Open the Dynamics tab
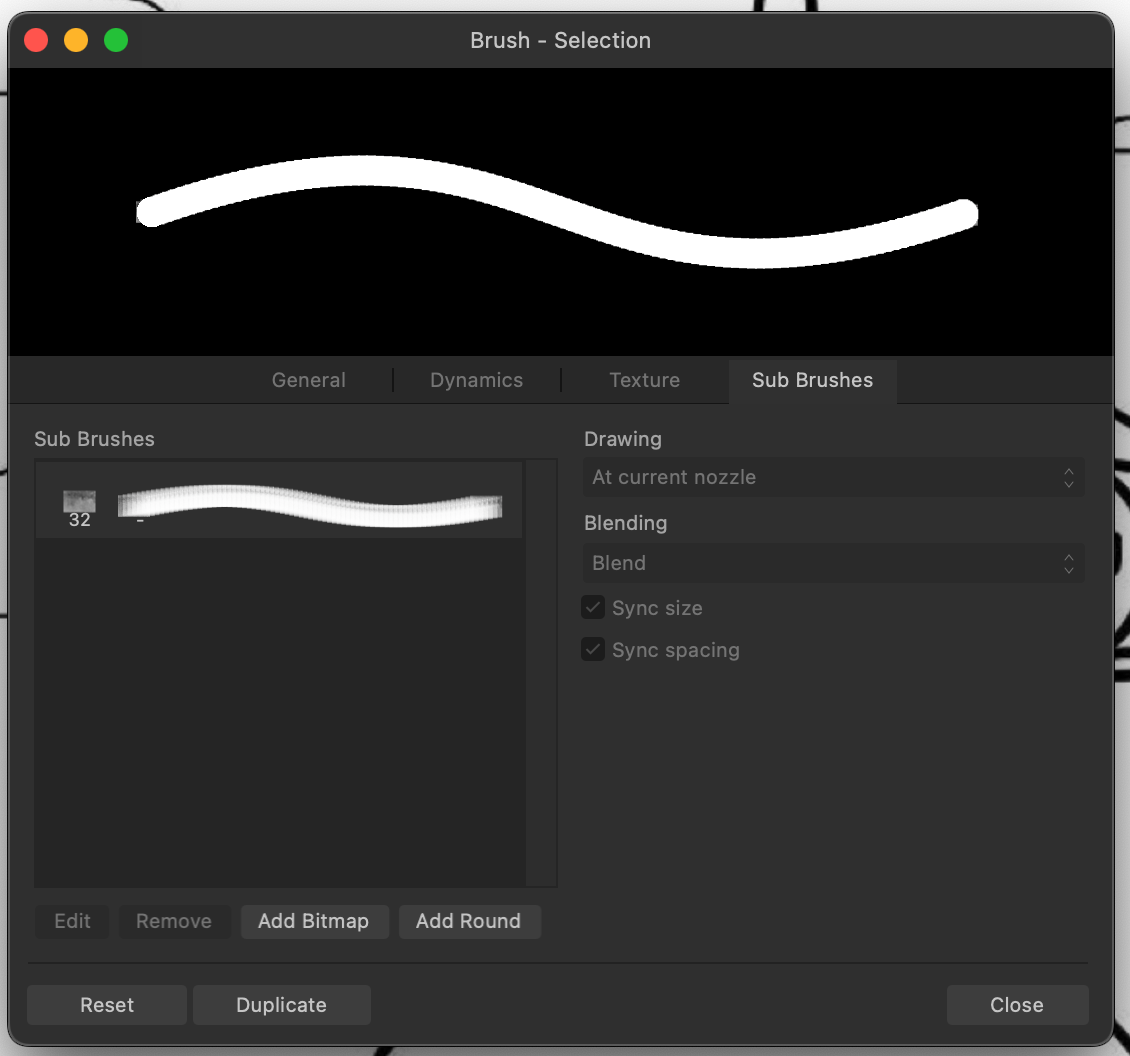 coord(476,380)
